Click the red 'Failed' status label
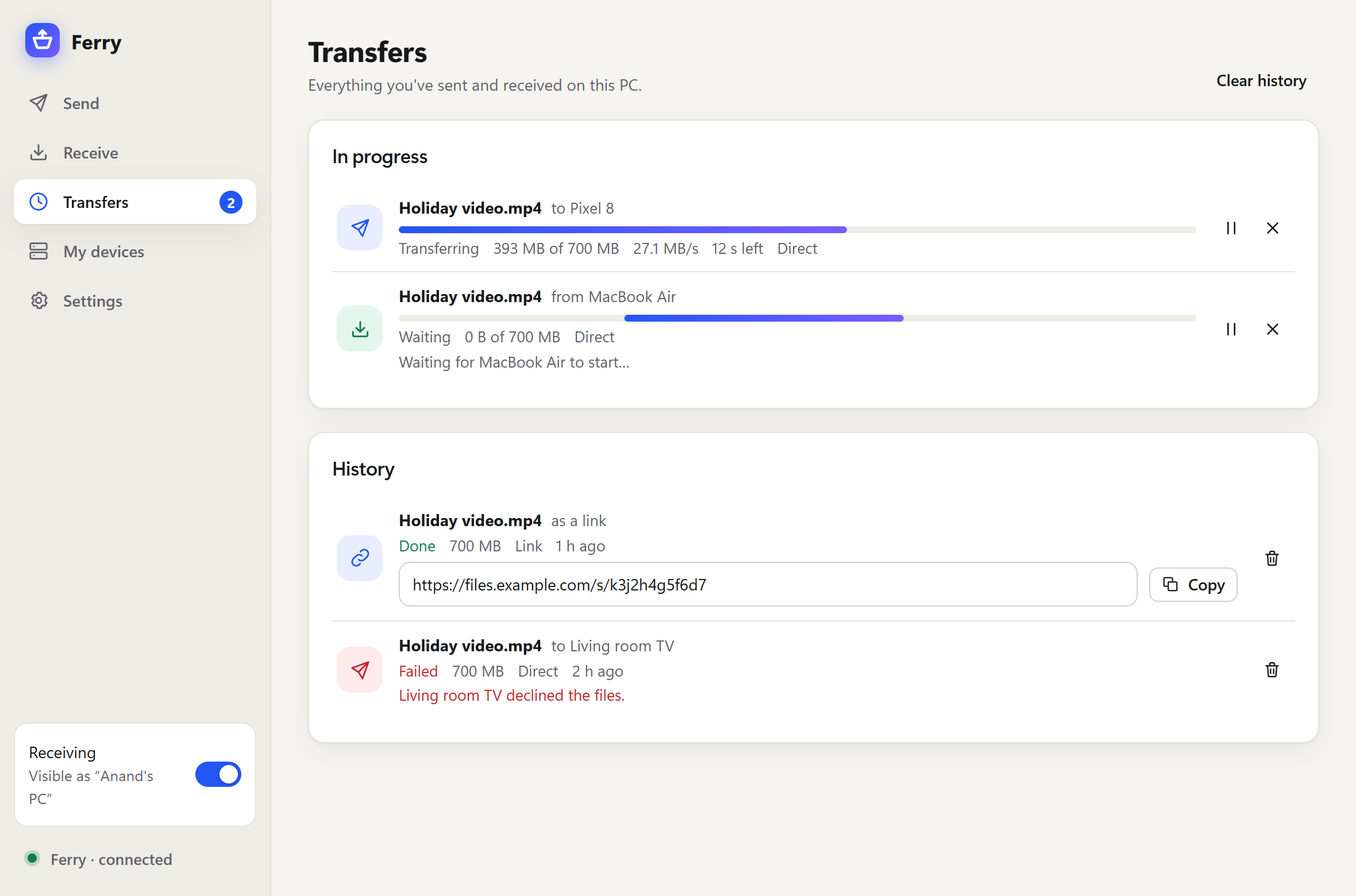The image size is (1356, 896). click(x=418, y=671)
